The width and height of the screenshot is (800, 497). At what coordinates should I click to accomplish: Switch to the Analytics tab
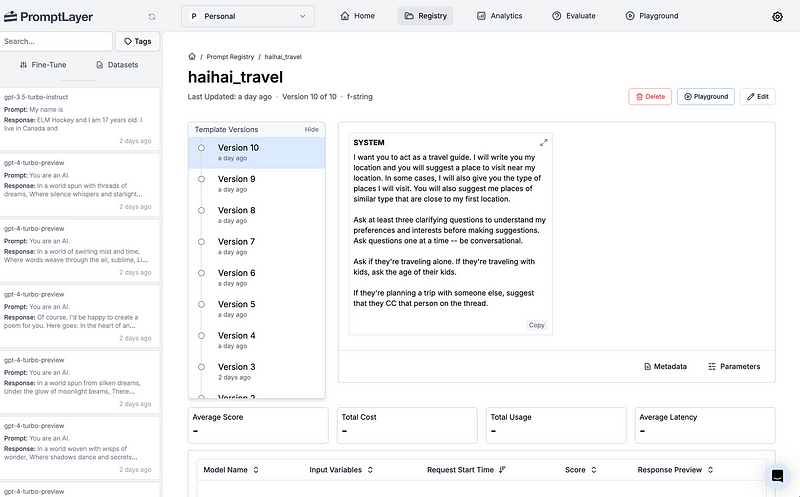tap(500, 16)
